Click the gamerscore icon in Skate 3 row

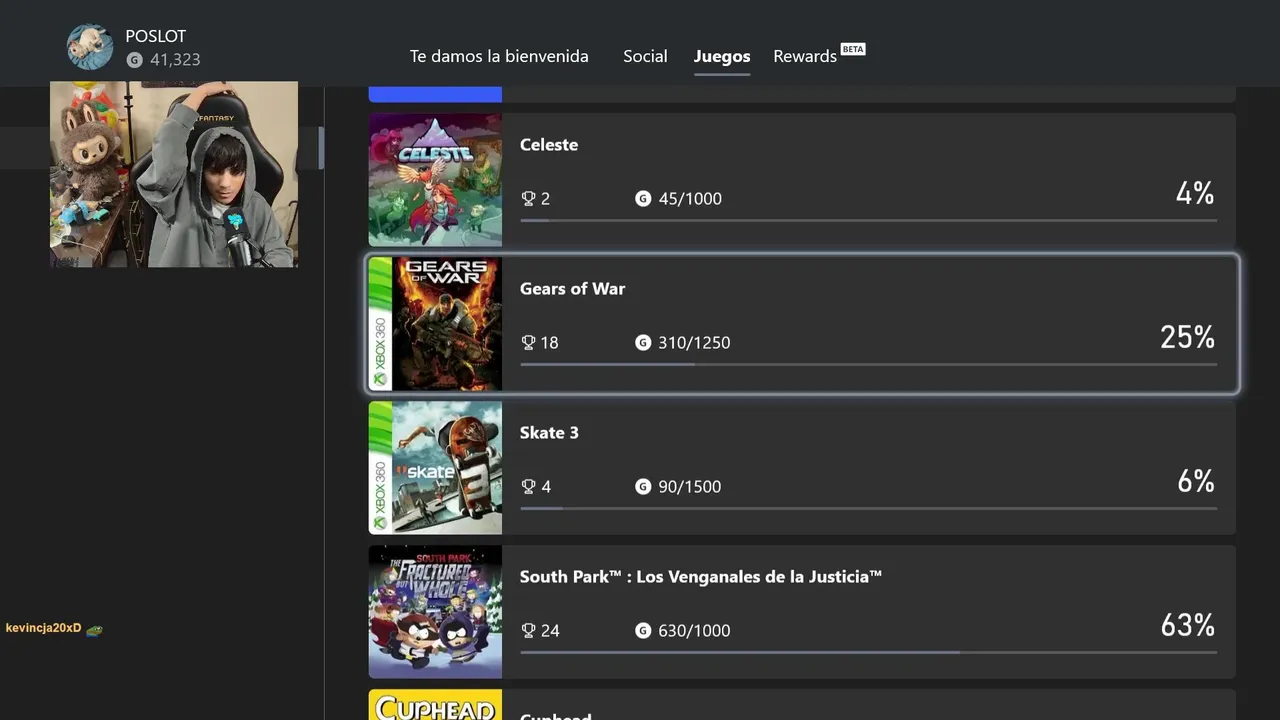pyautogui.click(x=643, y=486)
